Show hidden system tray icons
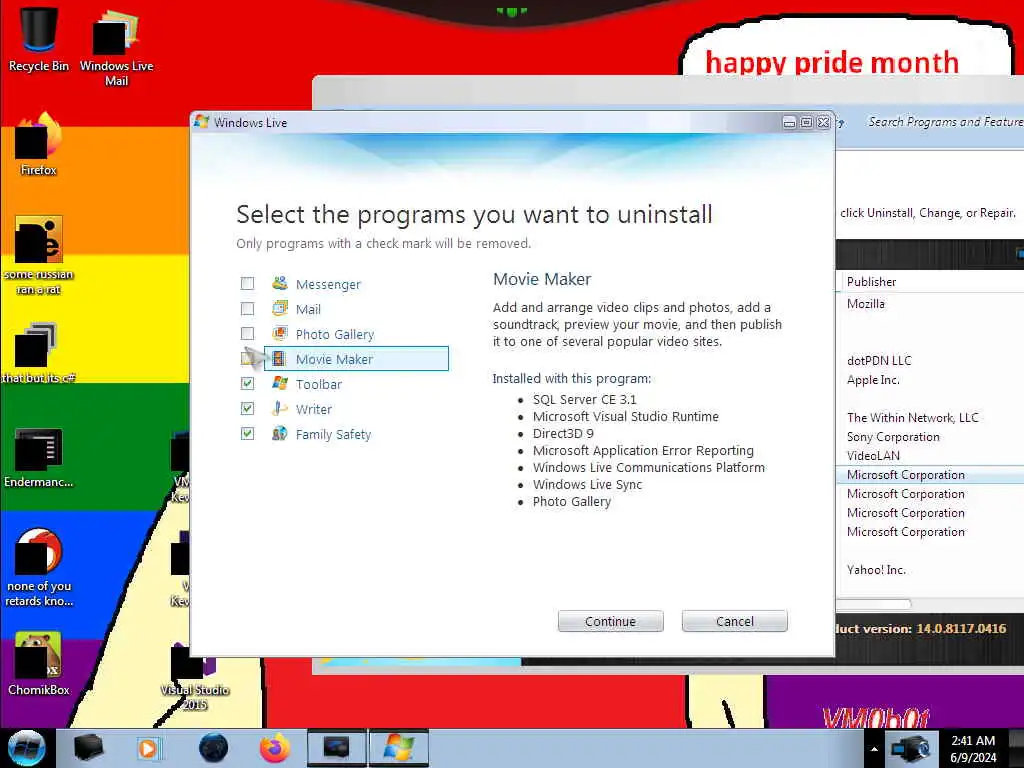 point(874,749)
